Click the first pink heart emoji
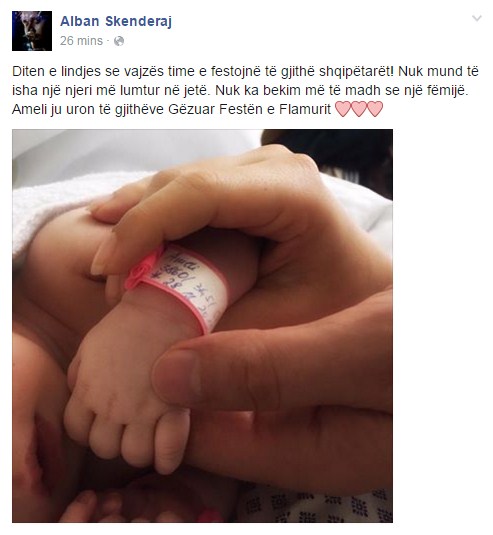493x535 pixels. pyautogui.click(x=344, y=109)
